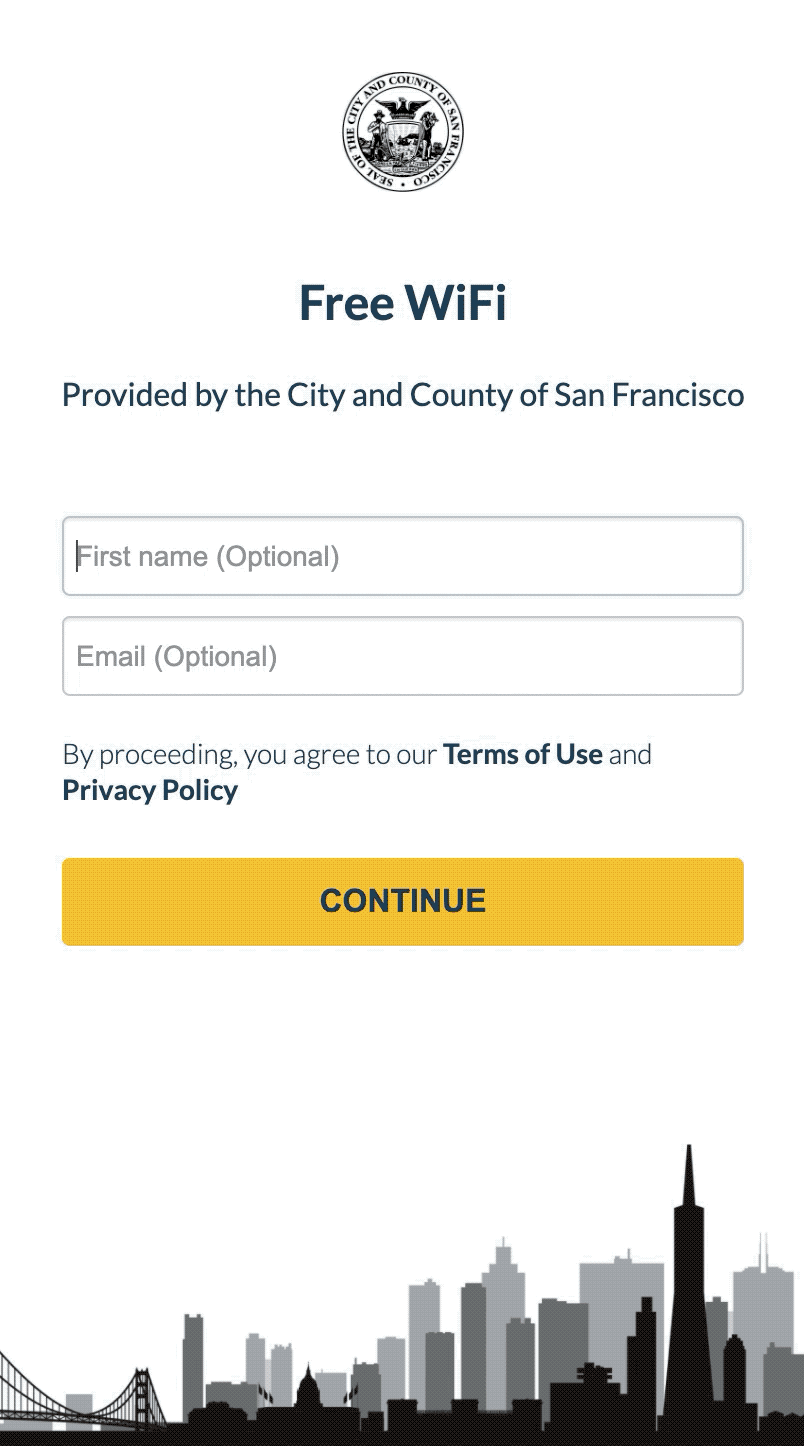Click the gray twin-antenna tower right of the pyramid
This screenshot has width=804, height=1446.
click(762, 1320)
